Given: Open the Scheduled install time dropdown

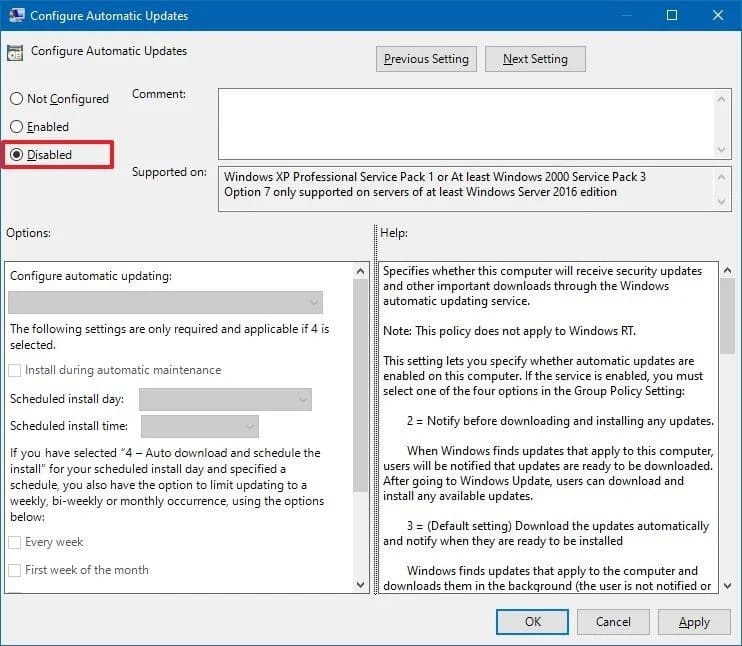Looking at the screenshot, I should [x=200, y=427].
